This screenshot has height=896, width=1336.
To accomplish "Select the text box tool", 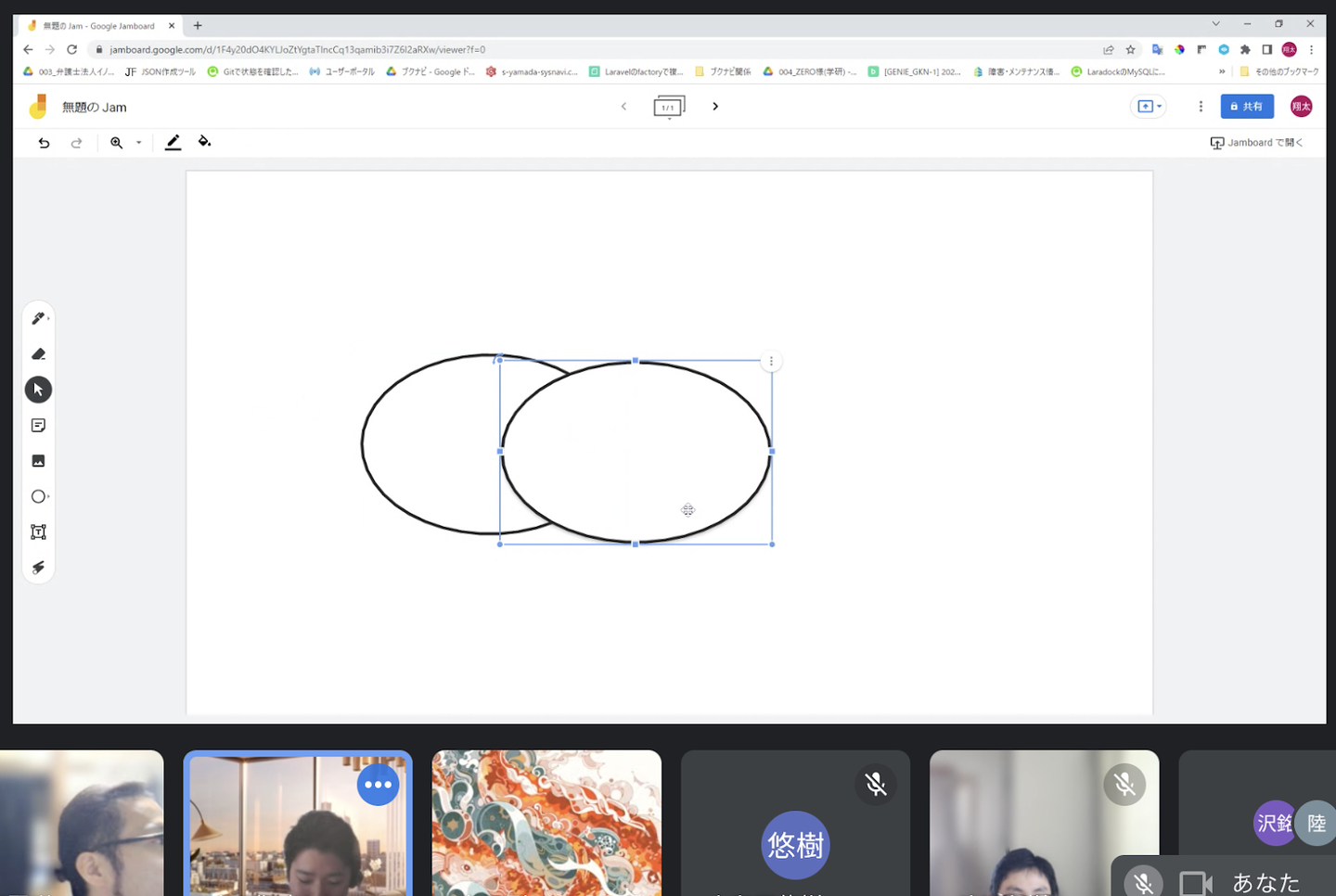I will point(38,531).
